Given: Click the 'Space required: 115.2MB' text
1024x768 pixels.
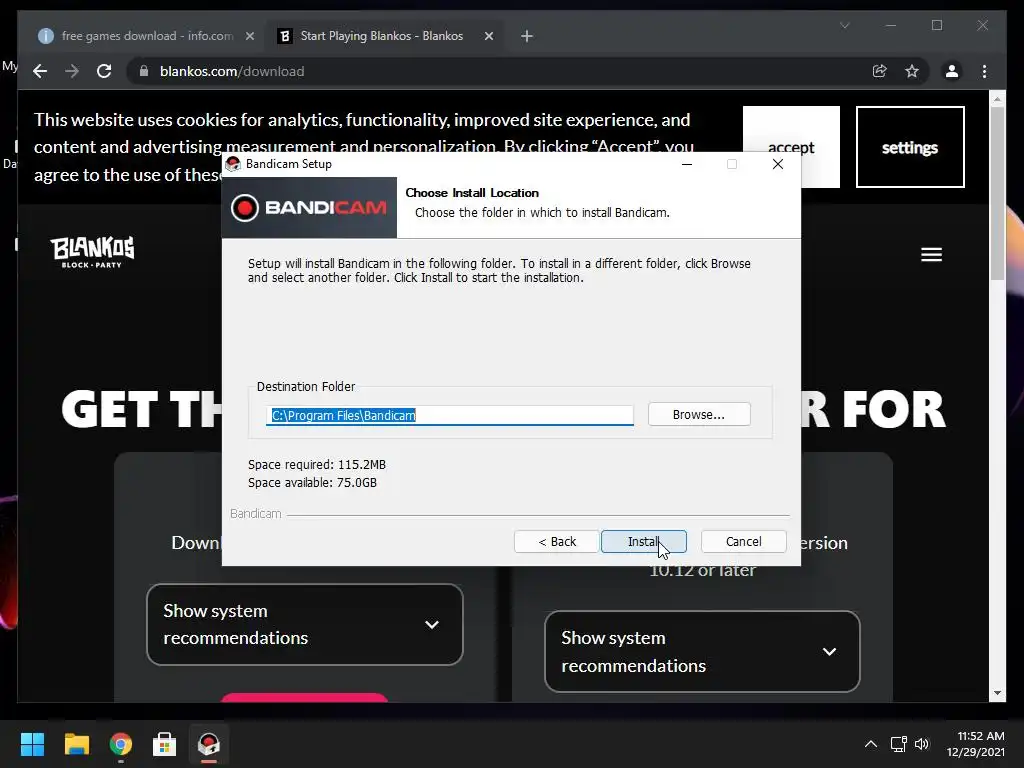Looking at the screenshot, I should tap(317, 465).
